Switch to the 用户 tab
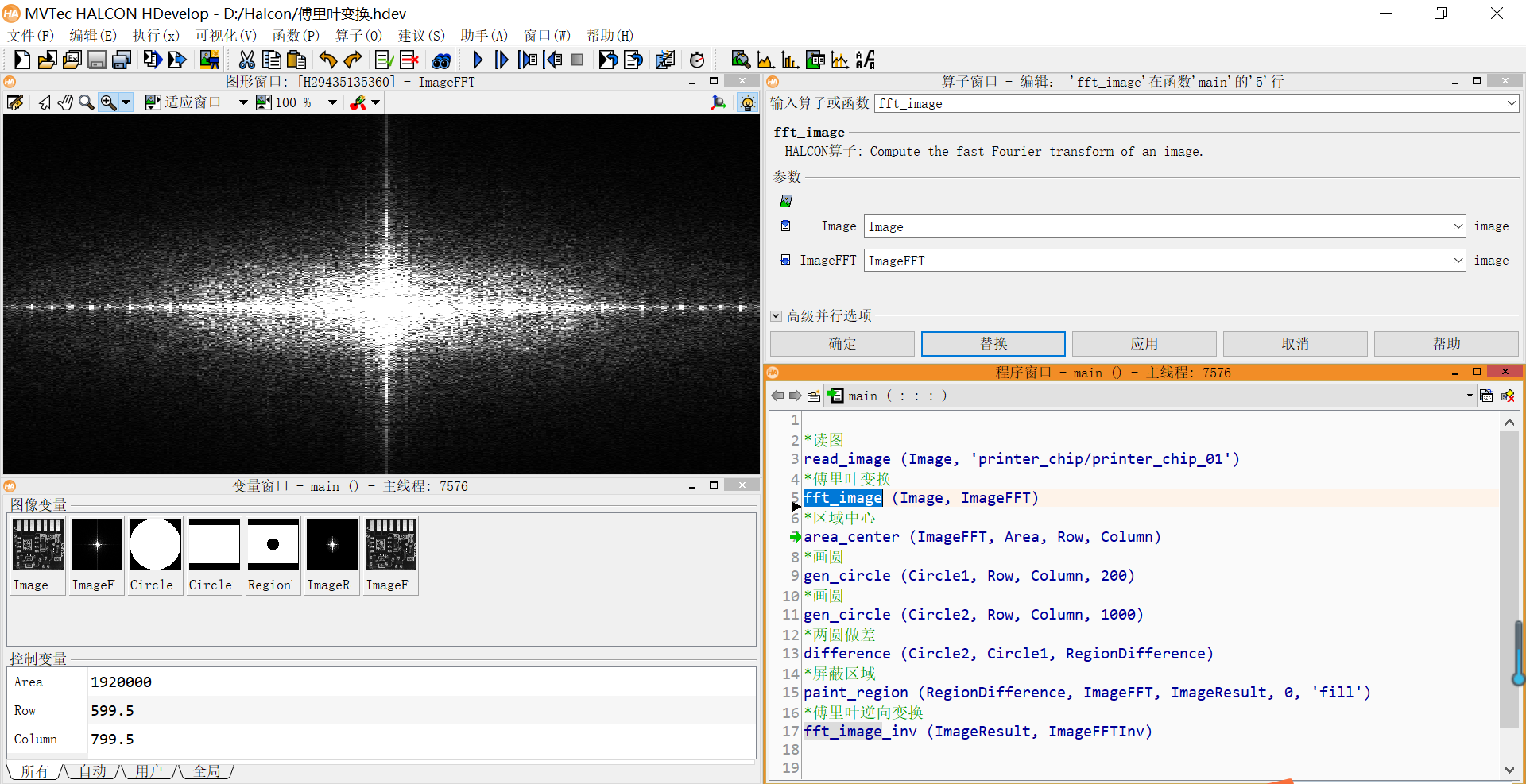Image resolution: width=1526 pixels, height=784 pixels. [149, 770]
